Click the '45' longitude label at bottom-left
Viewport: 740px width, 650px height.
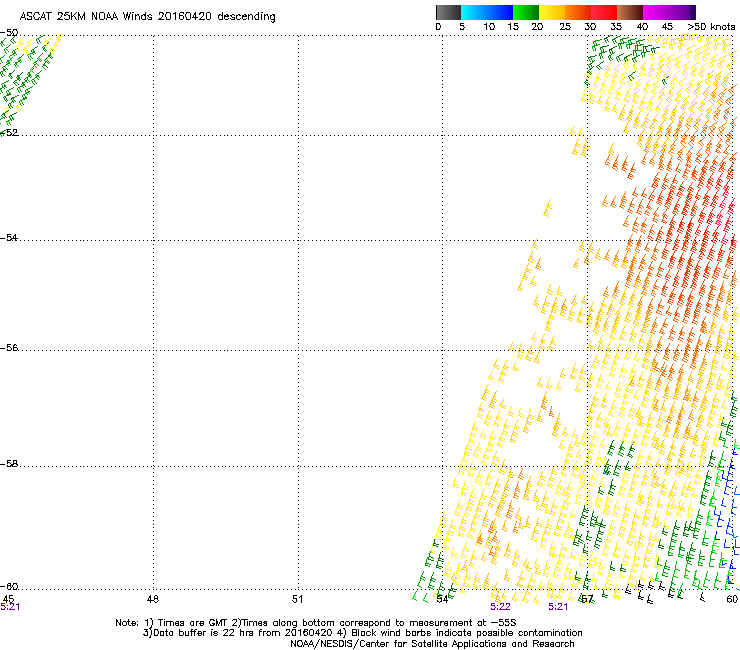pyautogui.click(x=8, y=599)
